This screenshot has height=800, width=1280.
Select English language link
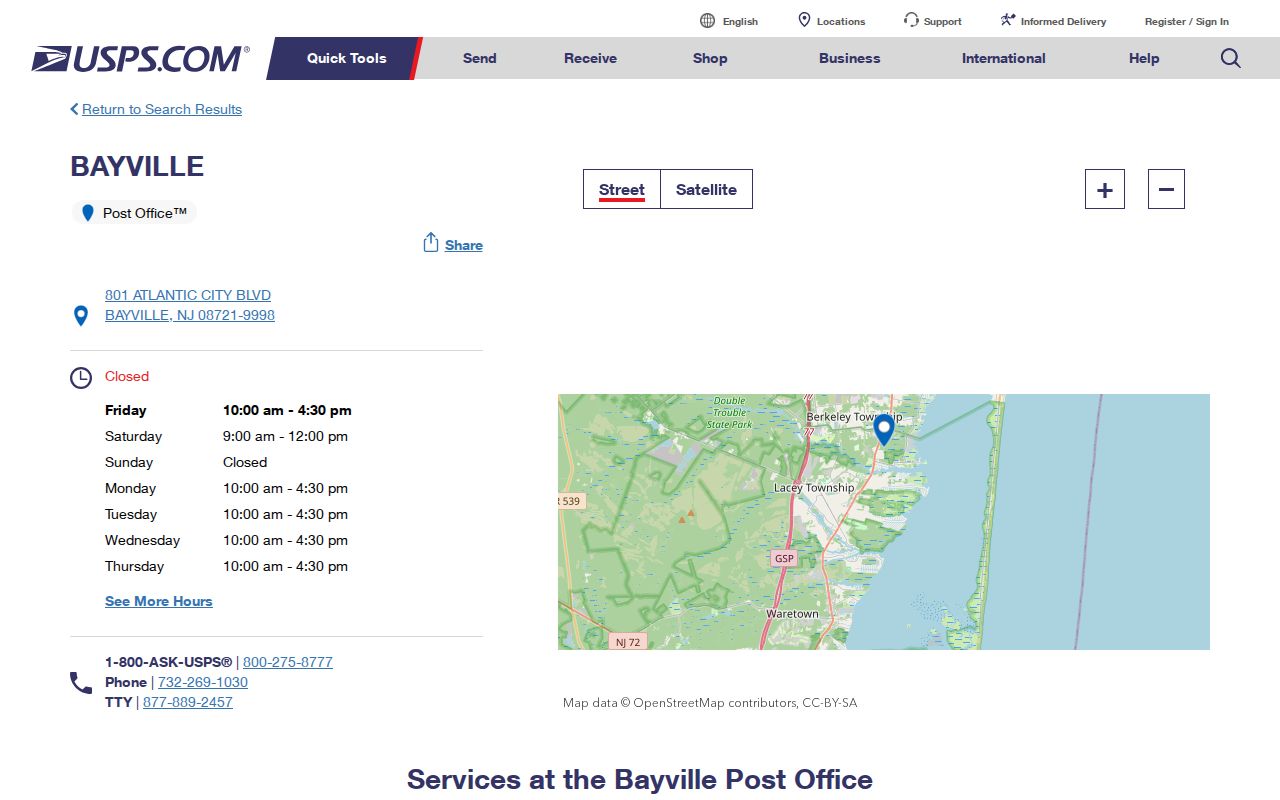click(x=740, y=21)
